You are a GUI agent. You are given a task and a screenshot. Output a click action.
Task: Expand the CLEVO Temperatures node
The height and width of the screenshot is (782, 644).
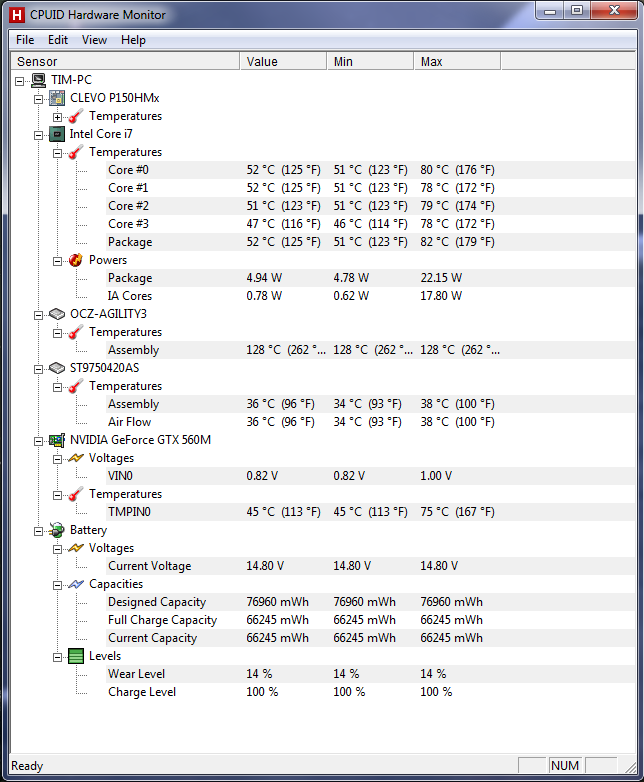tap(57, 117)
